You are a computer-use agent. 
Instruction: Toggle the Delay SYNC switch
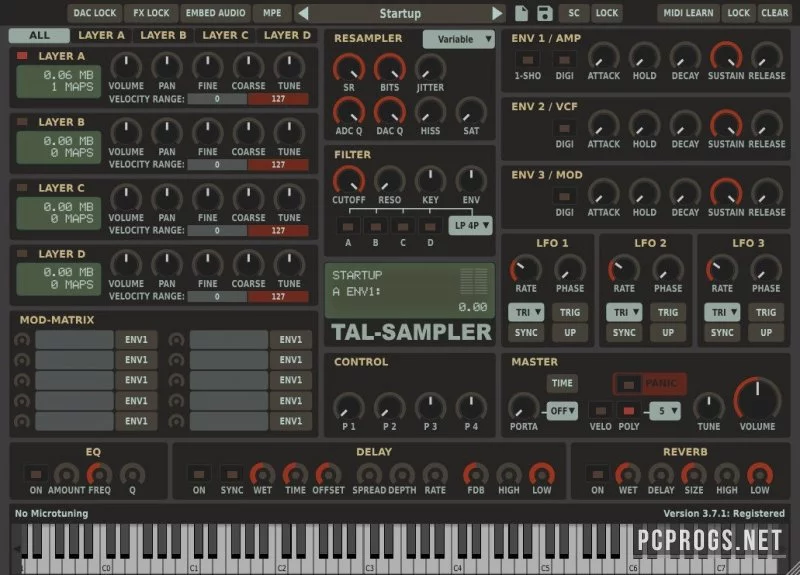[x=232, y=474]
